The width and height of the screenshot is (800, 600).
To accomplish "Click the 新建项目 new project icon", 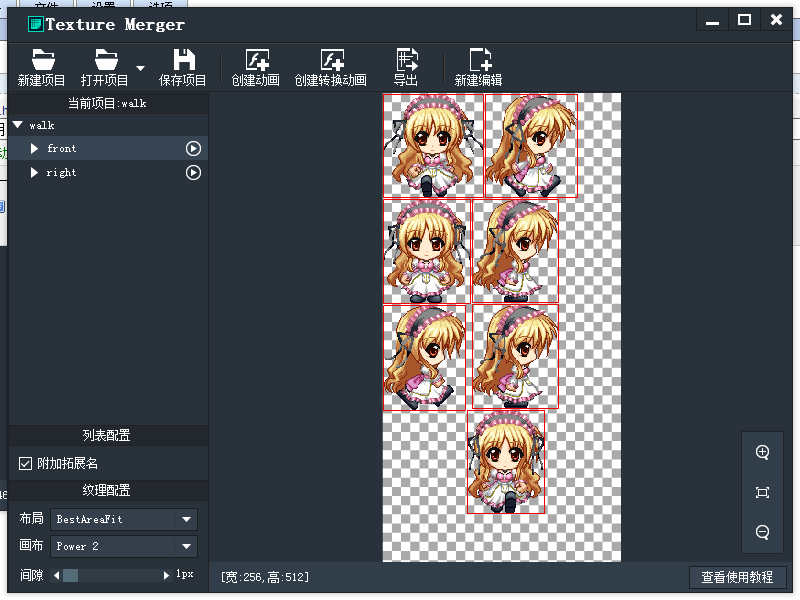I will pos(42,67).
